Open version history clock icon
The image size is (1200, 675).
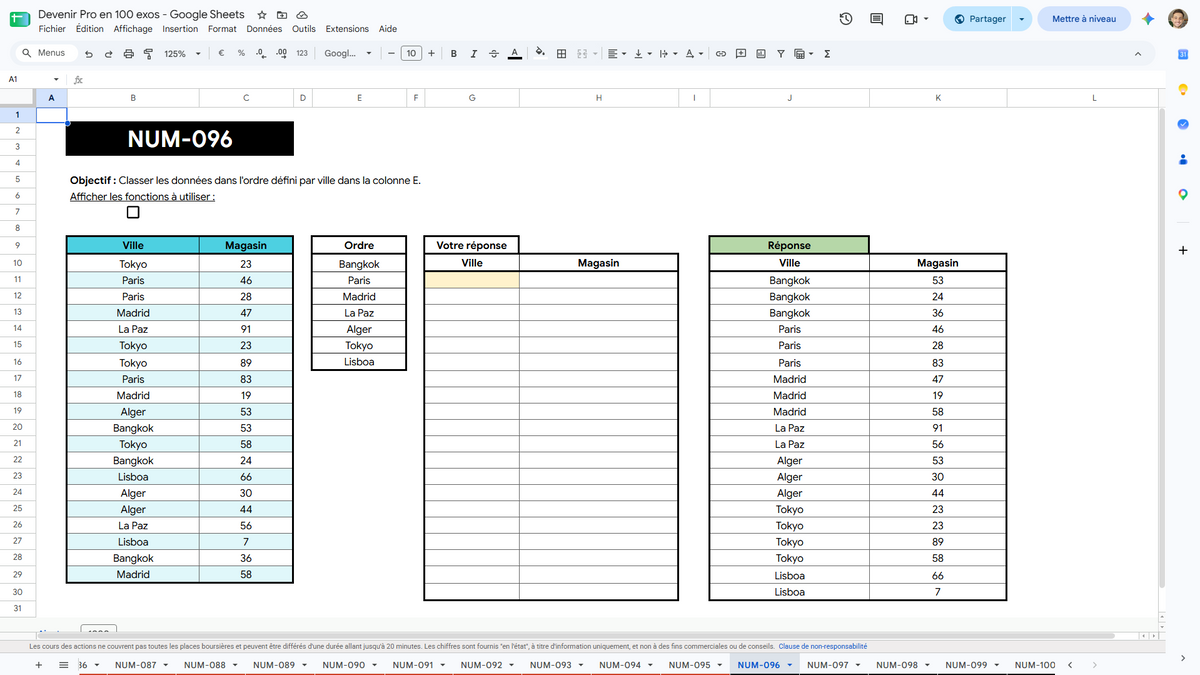(846, 19)
